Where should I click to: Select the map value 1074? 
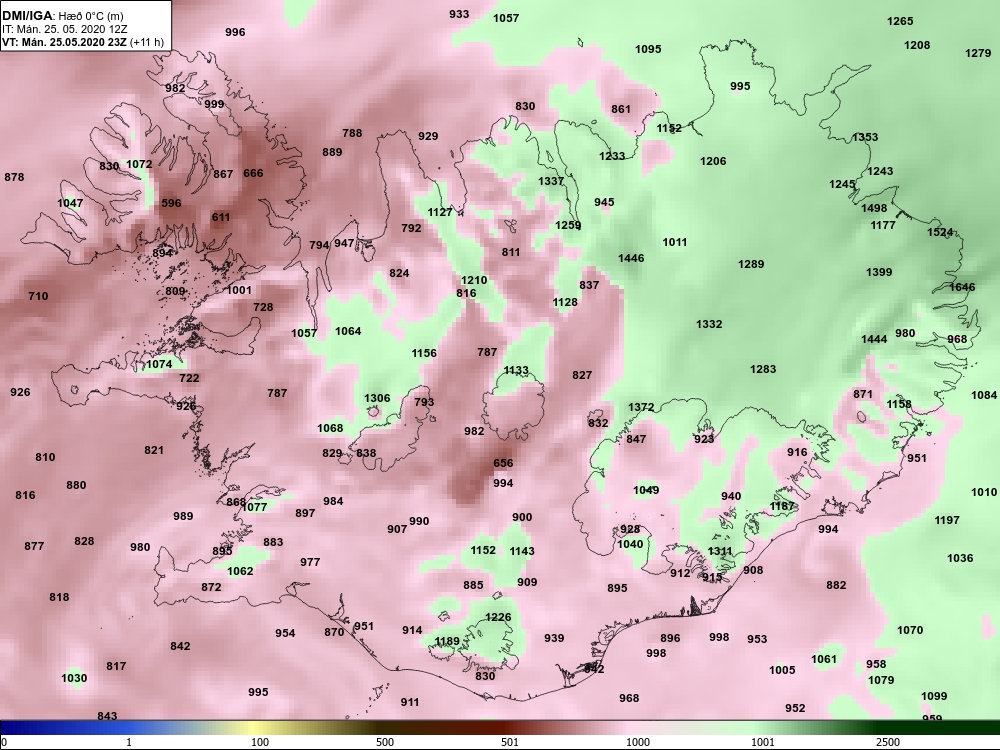[159, 364]
